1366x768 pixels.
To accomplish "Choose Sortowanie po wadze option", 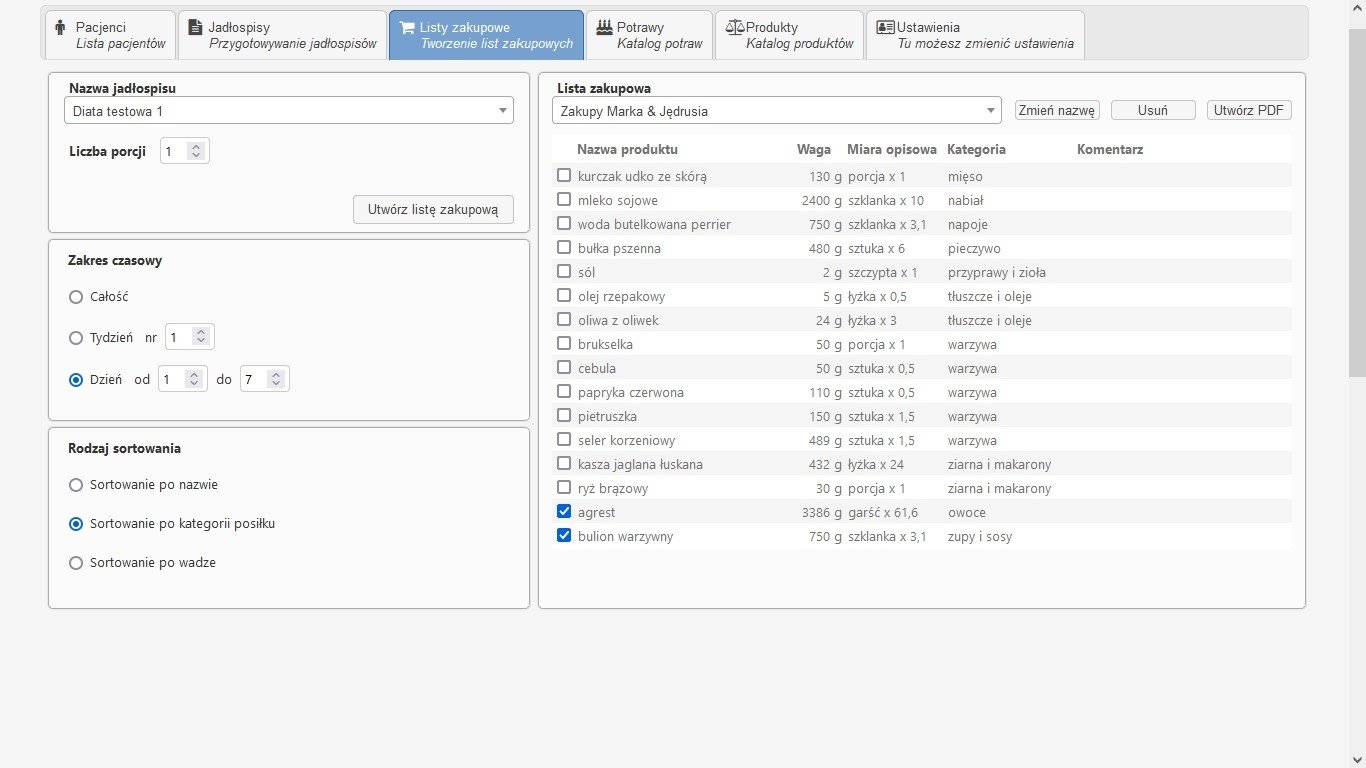I will (x=76, y=563).
